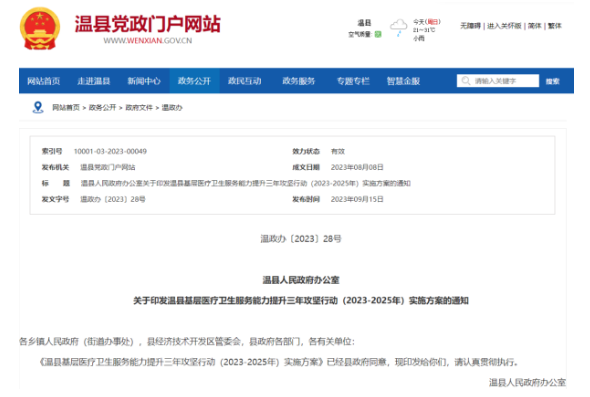Switch to 进入关怀版 care mode
The image size is (590, 397).
pos(504,26)
